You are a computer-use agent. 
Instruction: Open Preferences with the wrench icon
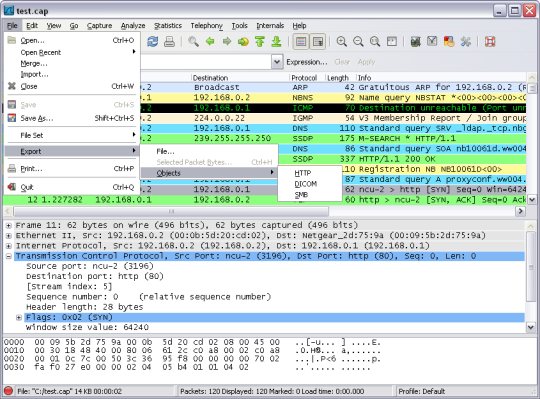[x=466, y=42]
